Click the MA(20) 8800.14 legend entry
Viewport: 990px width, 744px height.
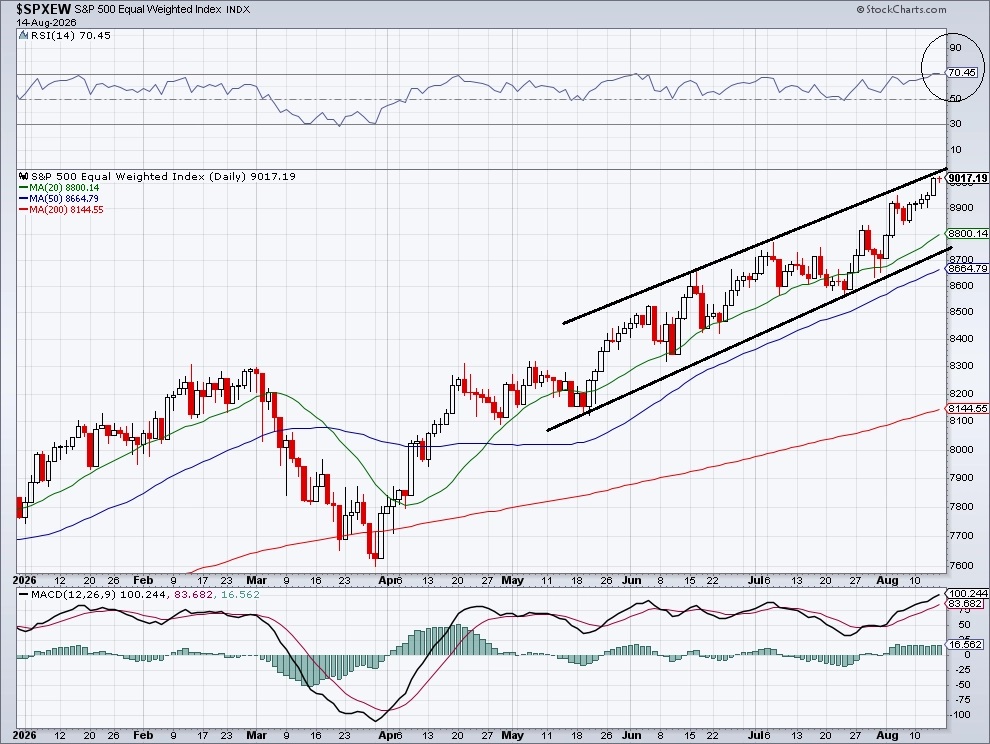click(59, 188)
